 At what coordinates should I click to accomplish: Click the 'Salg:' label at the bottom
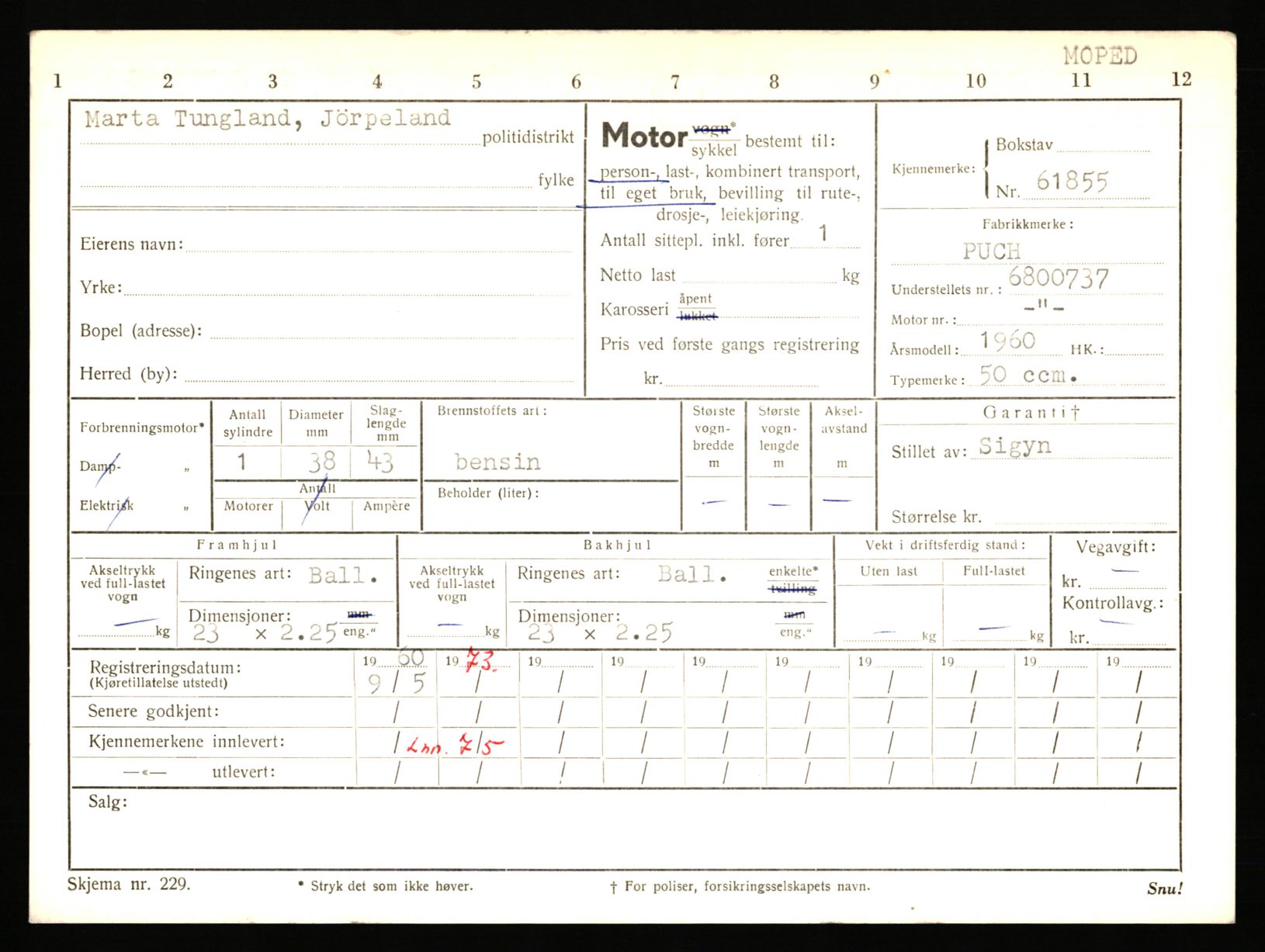pyautogui.click(x=107, y=802)
